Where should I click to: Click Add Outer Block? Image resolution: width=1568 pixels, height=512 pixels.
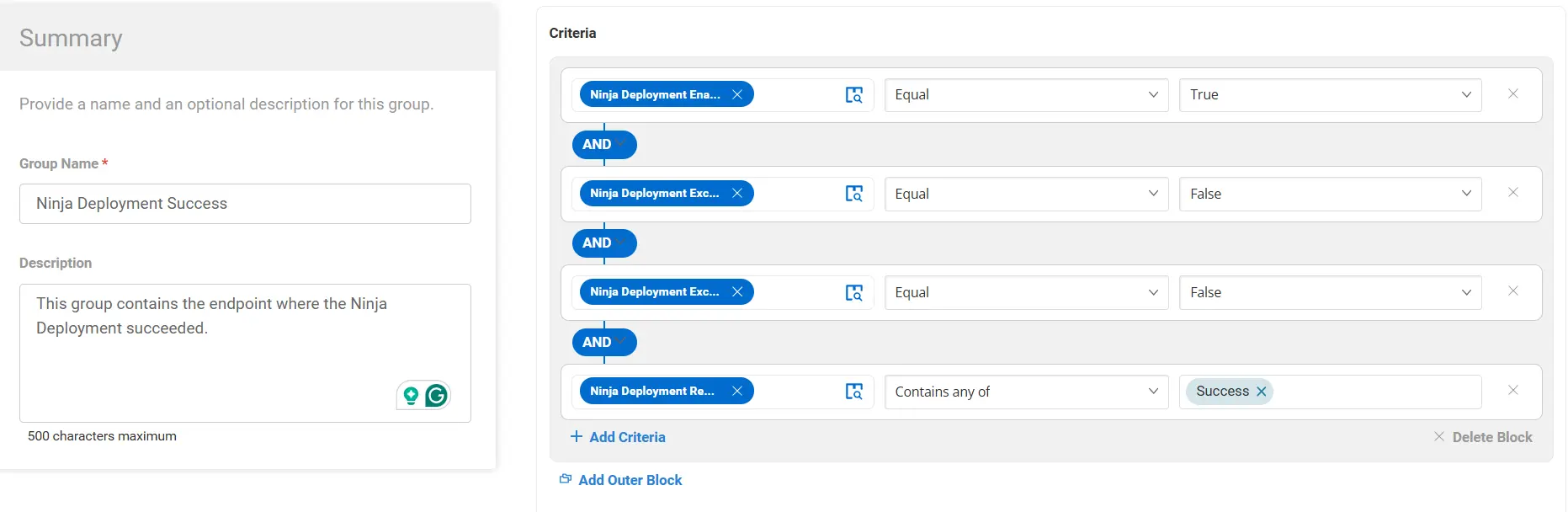621,480
